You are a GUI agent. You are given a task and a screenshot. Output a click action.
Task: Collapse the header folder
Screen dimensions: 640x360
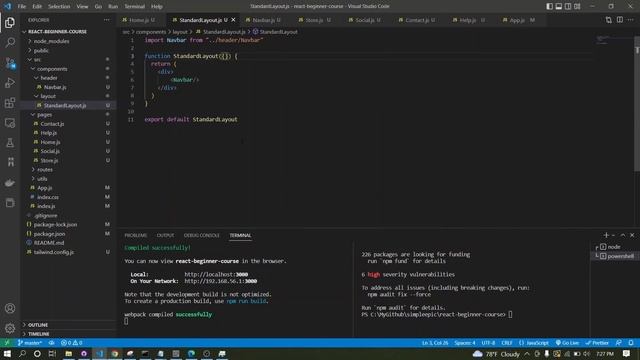pos(49,78)
